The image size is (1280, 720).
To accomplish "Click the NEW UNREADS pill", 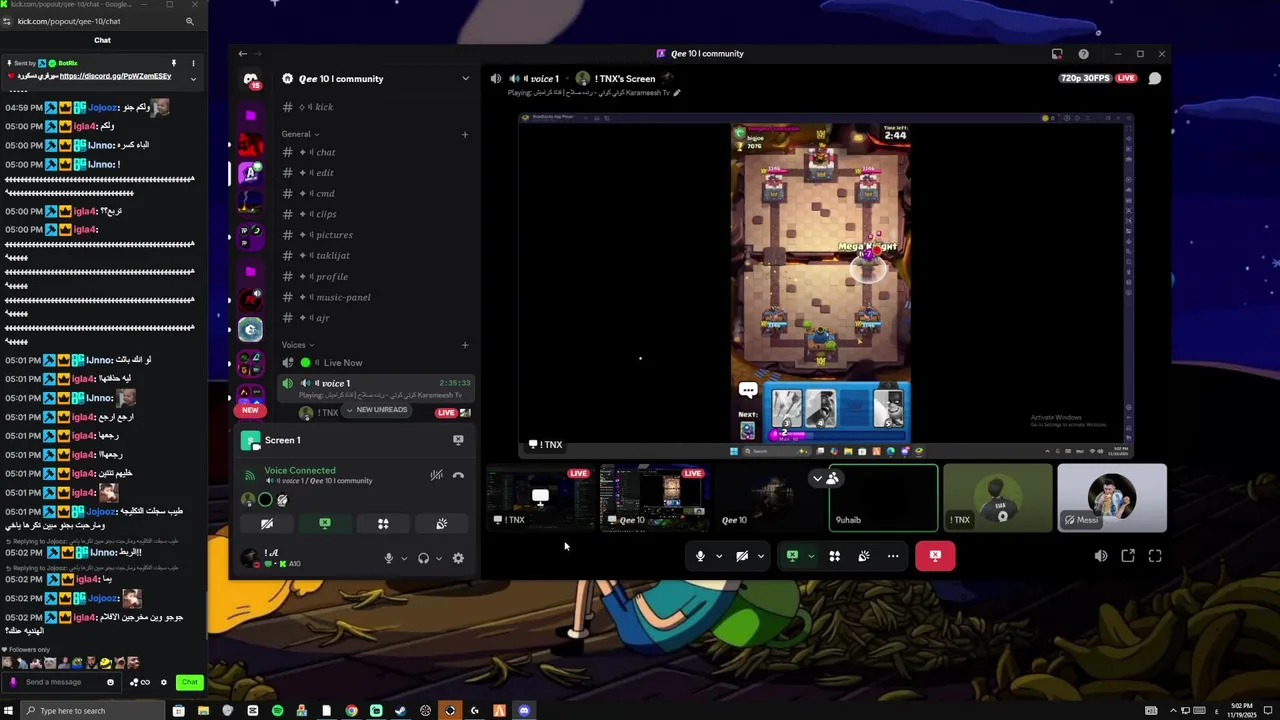I will click(377, 410).
